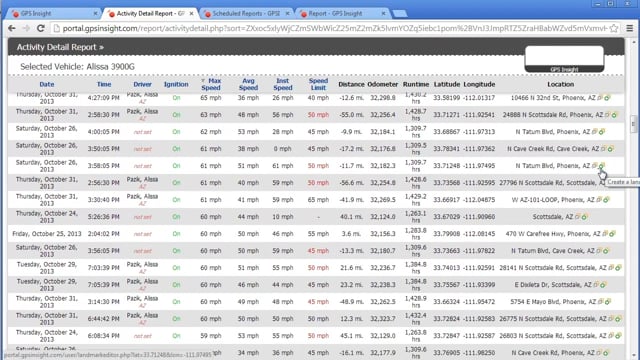640x360 pixels.
Task: Click odometer value 32,298.8
Action: click(383, 98)
